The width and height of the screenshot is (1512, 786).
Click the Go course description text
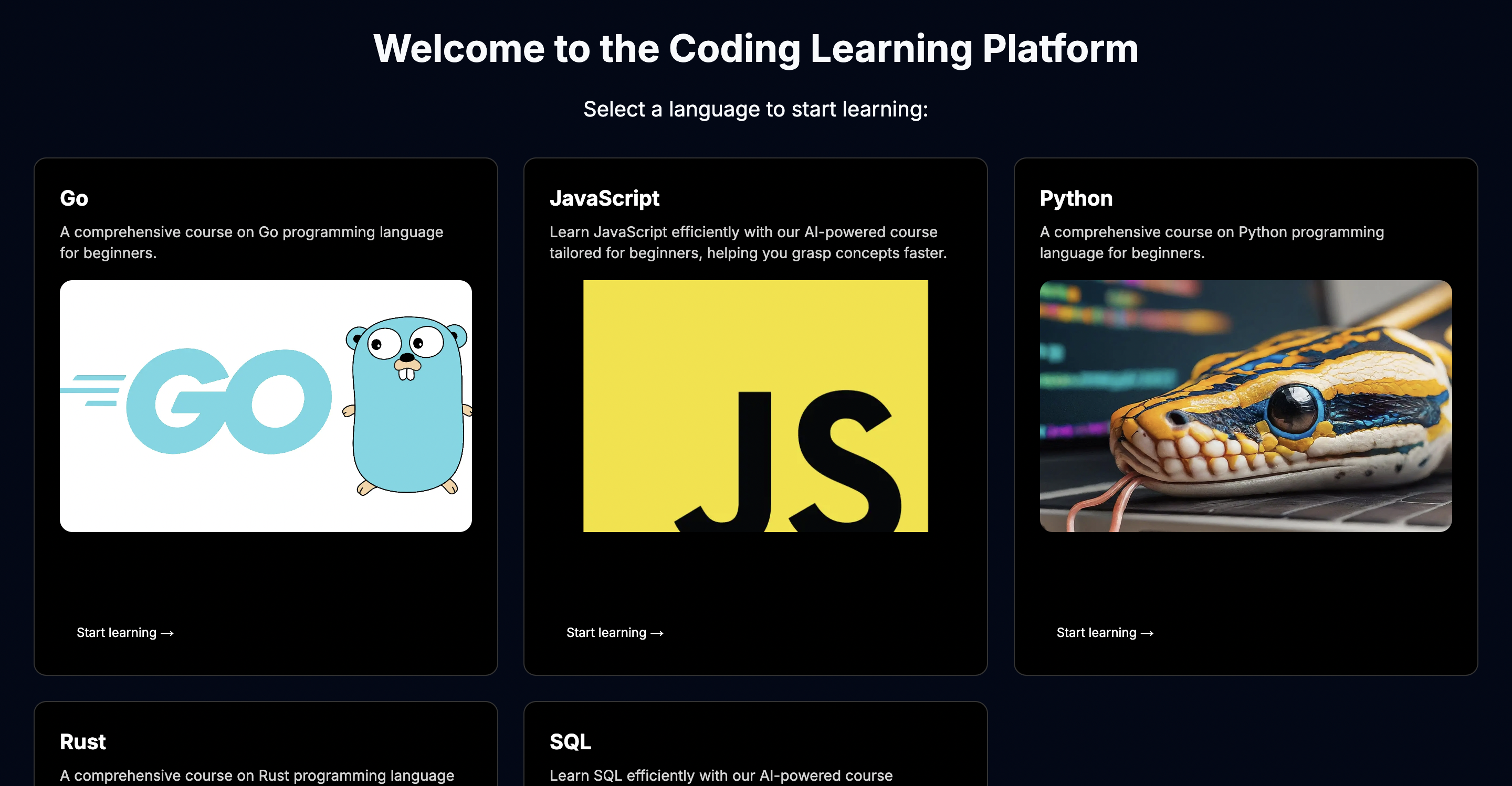tap(251, 242)
